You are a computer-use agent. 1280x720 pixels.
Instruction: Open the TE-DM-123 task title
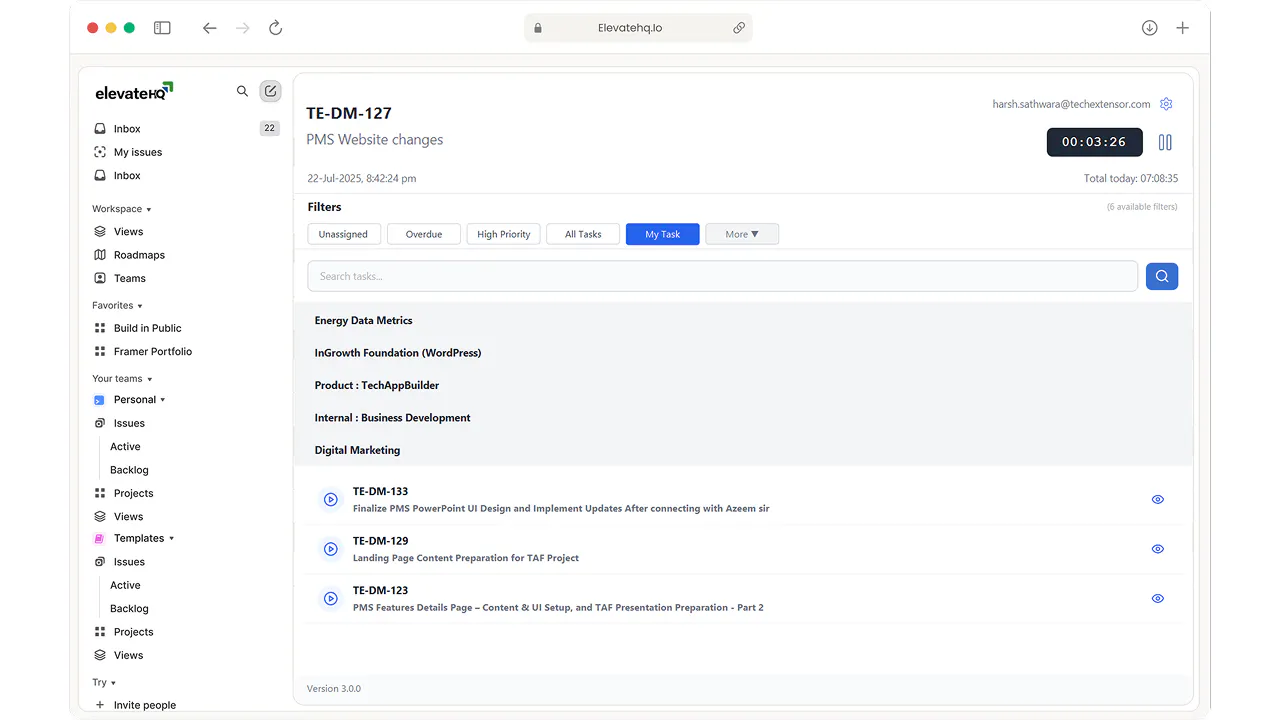[x=380, y=590]
